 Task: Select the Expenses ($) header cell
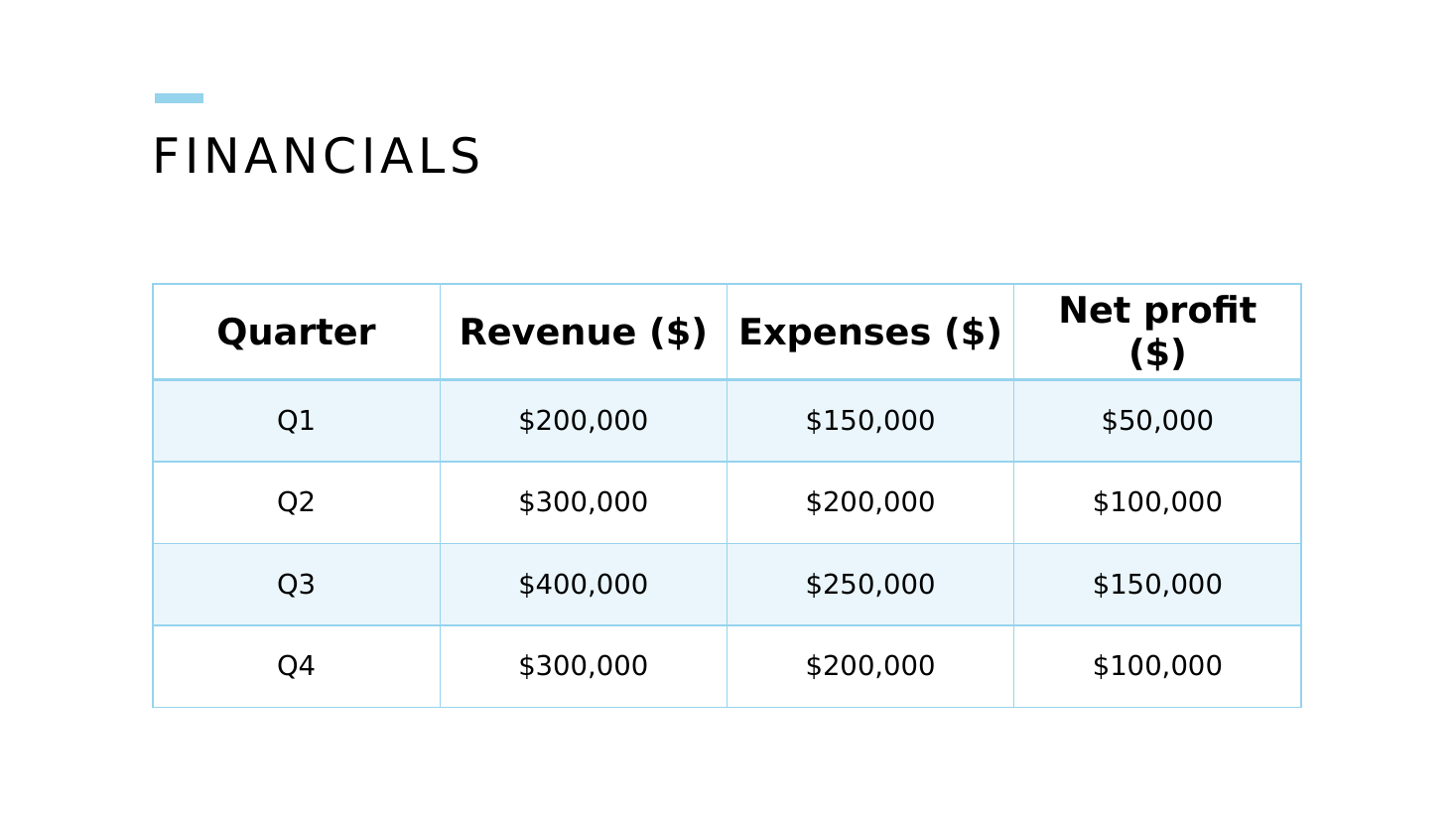click(x=870, y=333)
